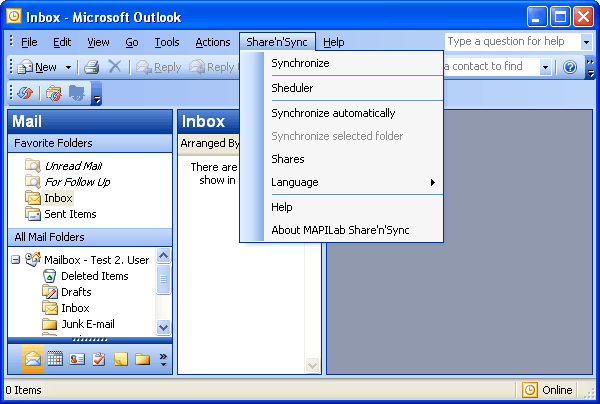Open Calendar view in navigation pane
This screenshot has width=600, height=404.
tap(55, 358)
